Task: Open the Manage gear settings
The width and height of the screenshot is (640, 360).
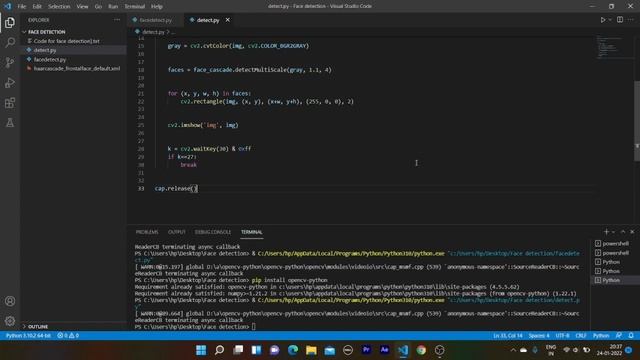Action: pyautogui.click(x=10, y=321)
